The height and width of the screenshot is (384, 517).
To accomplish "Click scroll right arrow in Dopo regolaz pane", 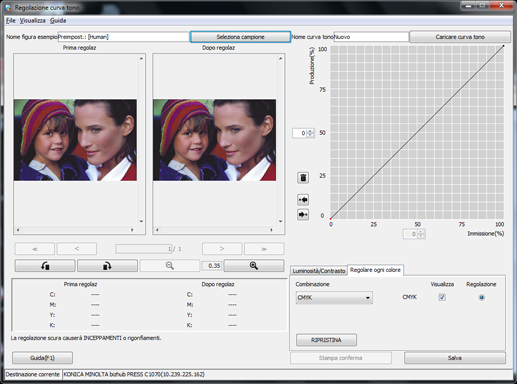I will (271, 230).
